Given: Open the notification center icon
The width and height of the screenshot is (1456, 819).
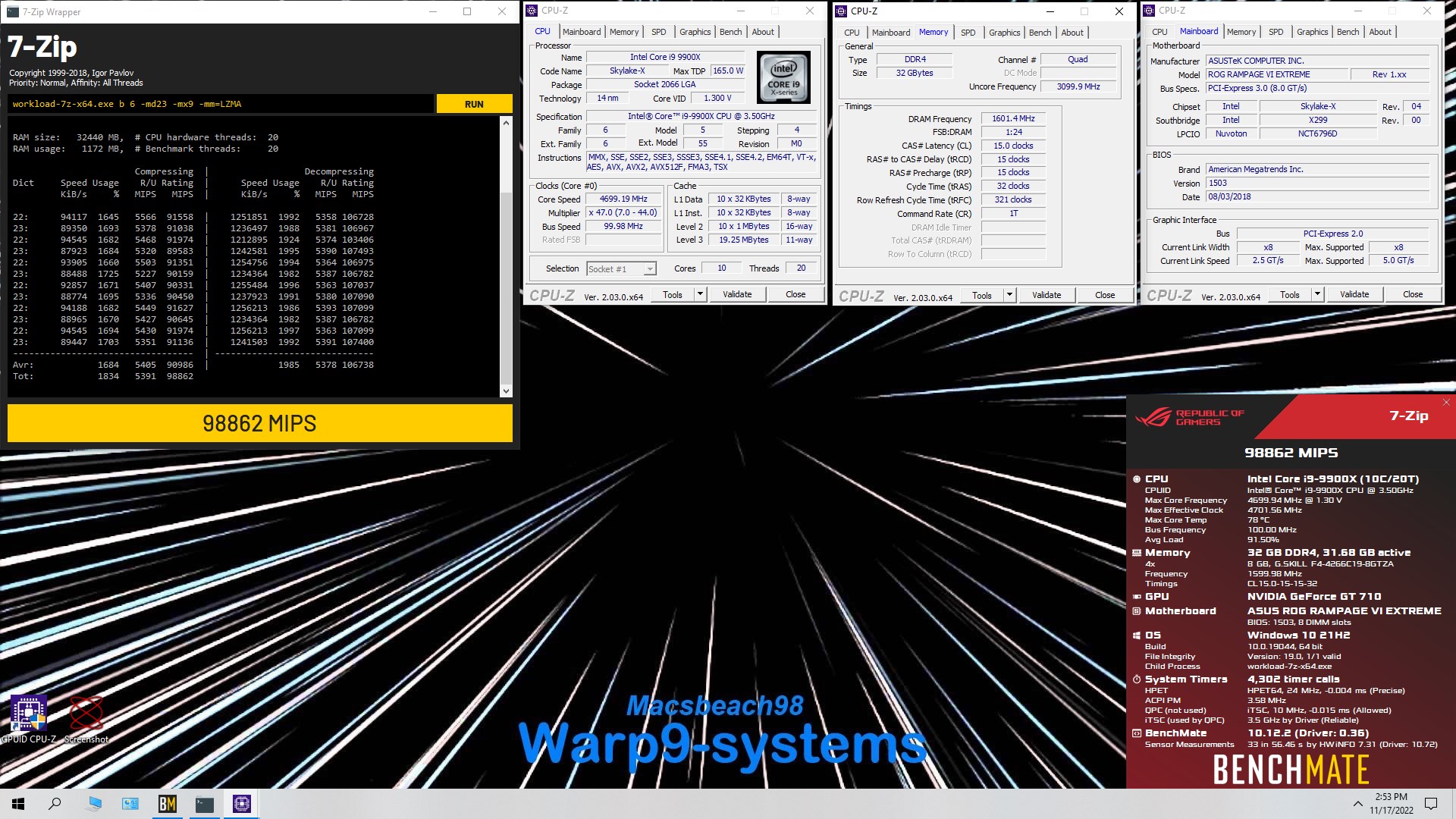Looking at the screenshot, I should coord(1431,804).
